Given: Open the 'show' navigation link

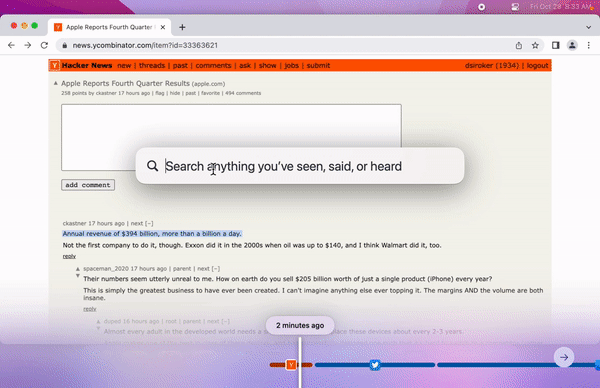Looking at the screenshot, I should [267, 65].
